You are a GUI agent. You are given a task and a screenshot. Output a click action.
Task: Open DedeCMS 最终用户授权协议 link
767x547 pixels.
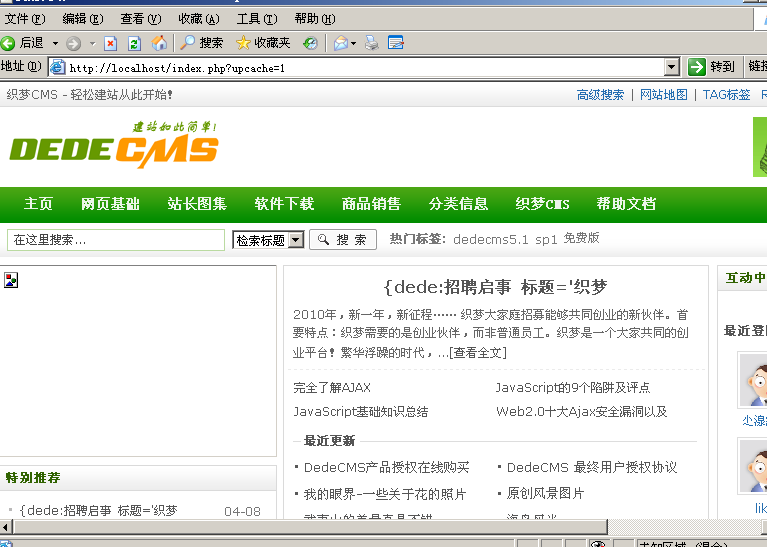point(592,468)
